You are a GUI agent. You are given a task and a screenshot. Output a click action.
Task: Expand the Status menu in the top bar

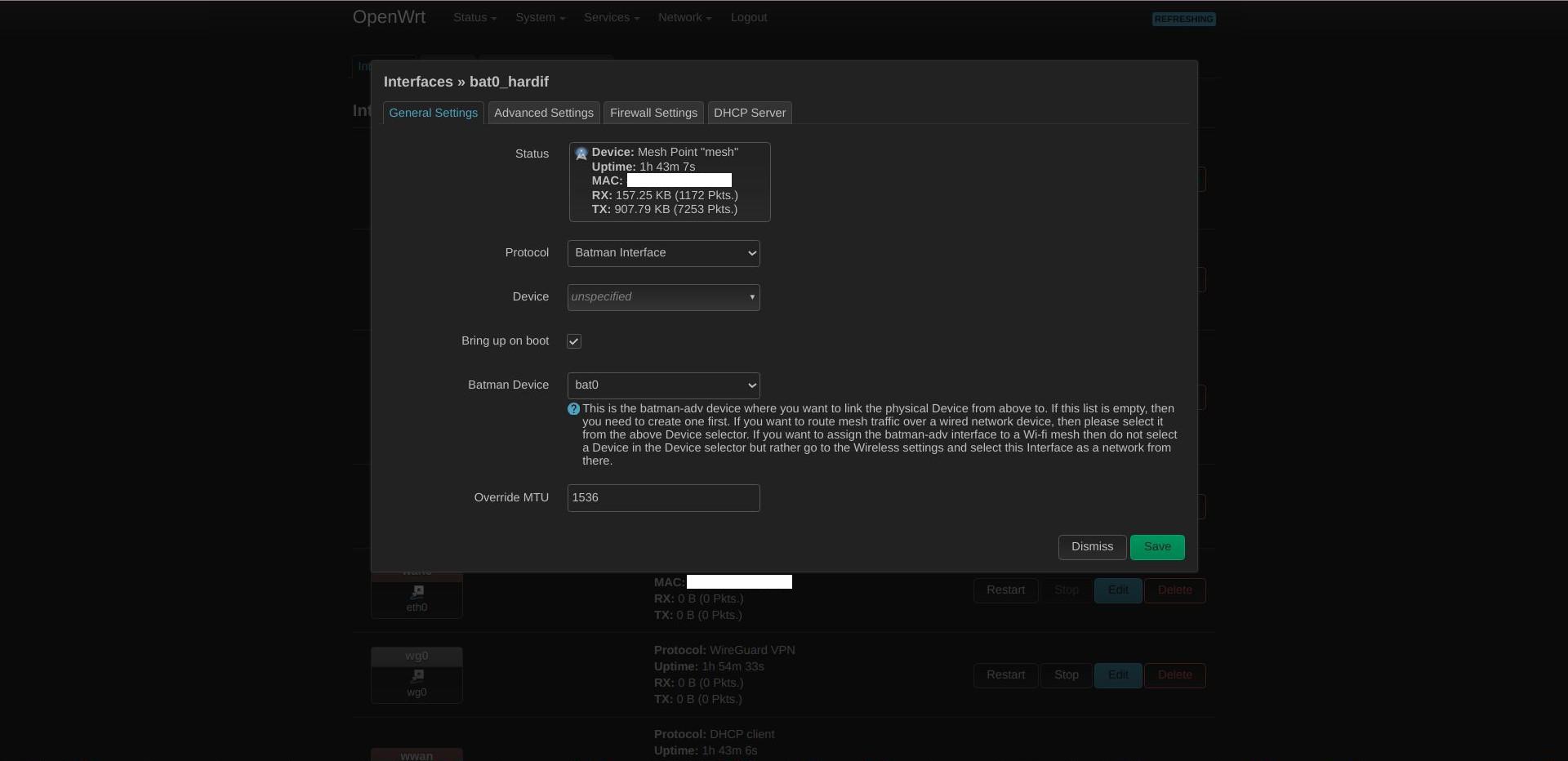point(474,17)
